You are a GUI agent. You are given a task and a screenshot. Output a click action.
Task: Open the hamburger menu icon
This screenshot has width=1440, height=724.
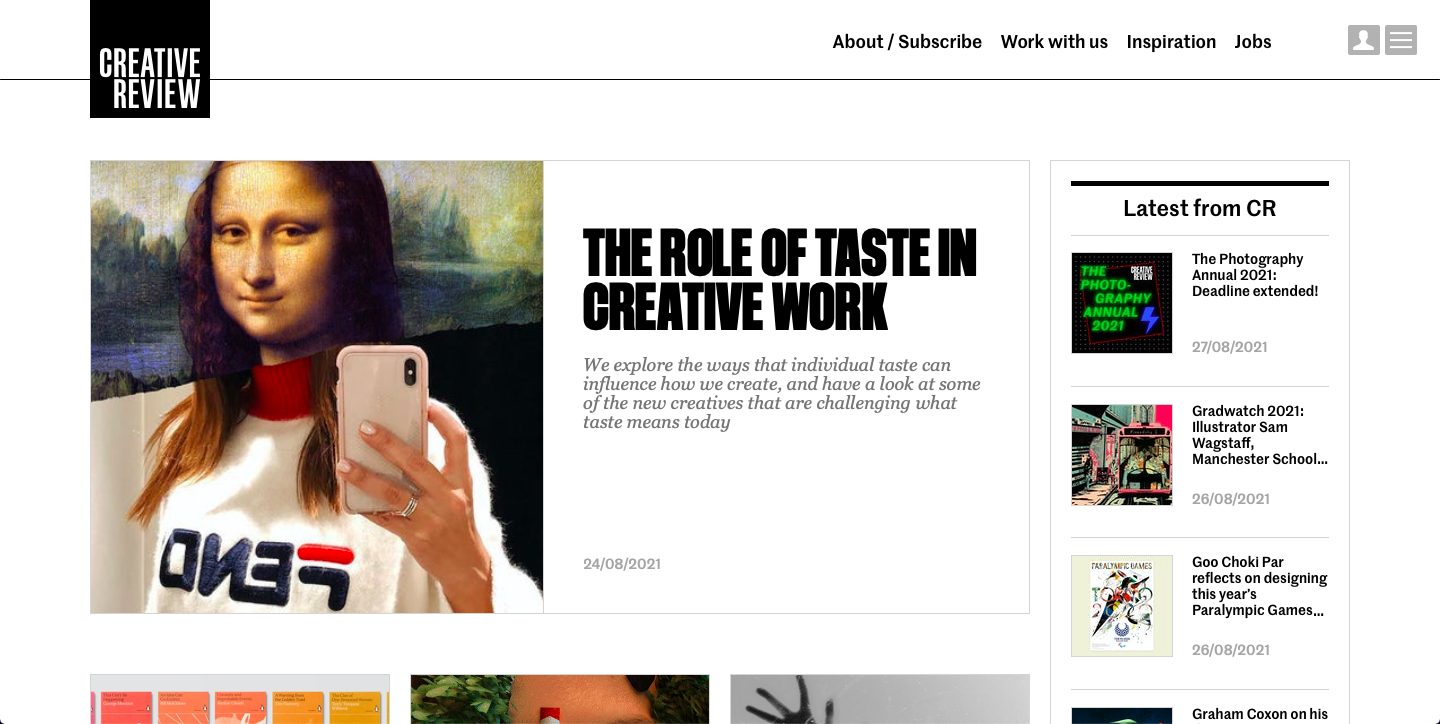[x=1401, y=40]
